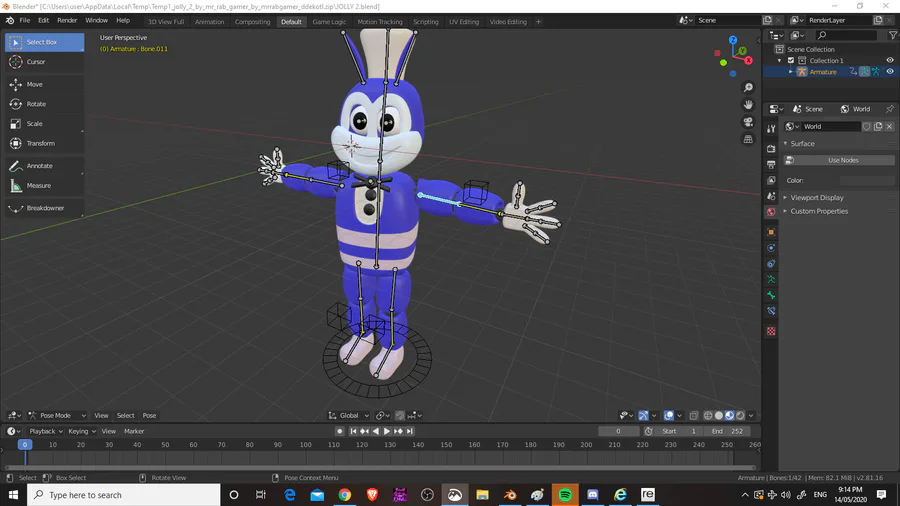This screenshot has width=900, height=506.
Task: Open Armature data properties tab
Action: pyautogui.click(x=771, y=279)
